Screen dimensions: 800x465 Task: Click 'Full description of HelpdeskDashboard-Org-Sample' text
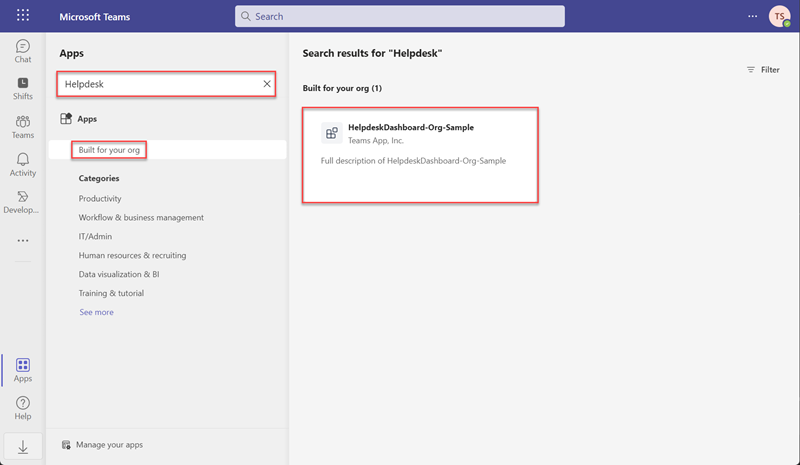[x=413, y=160]
